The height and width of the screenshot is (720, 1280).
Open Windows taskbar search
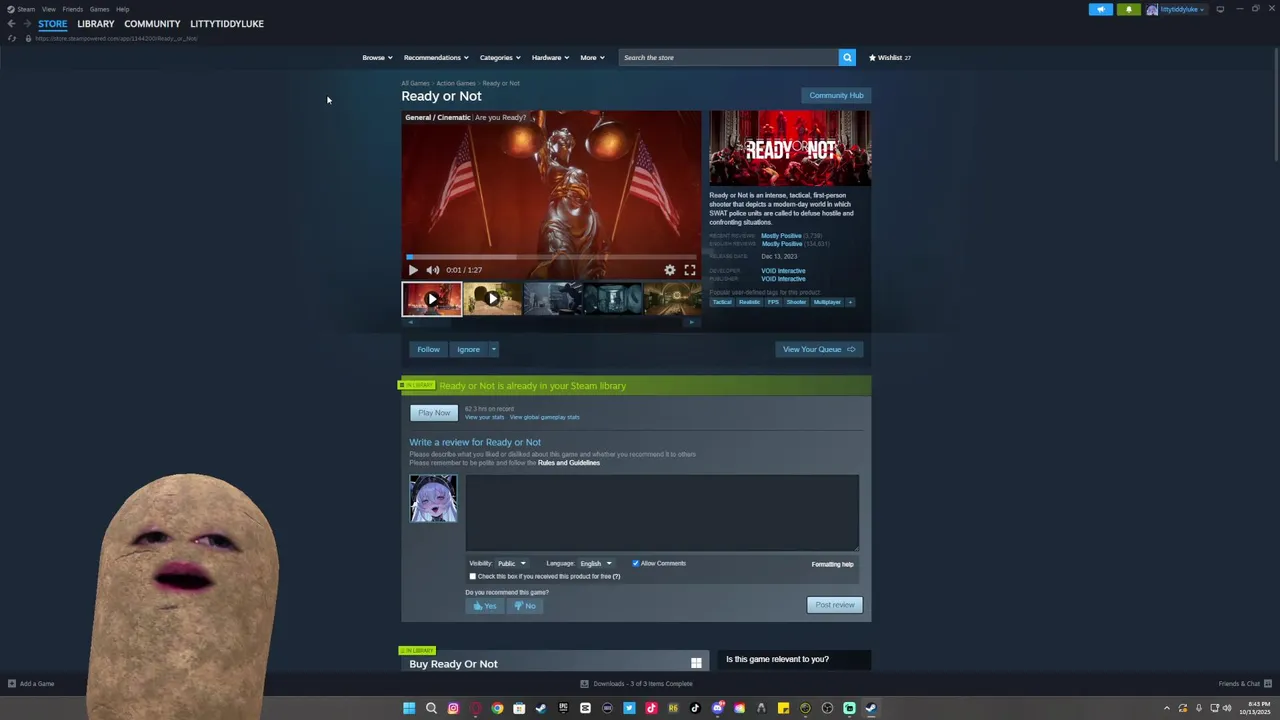pyautogui.click(x=431, y=708)
